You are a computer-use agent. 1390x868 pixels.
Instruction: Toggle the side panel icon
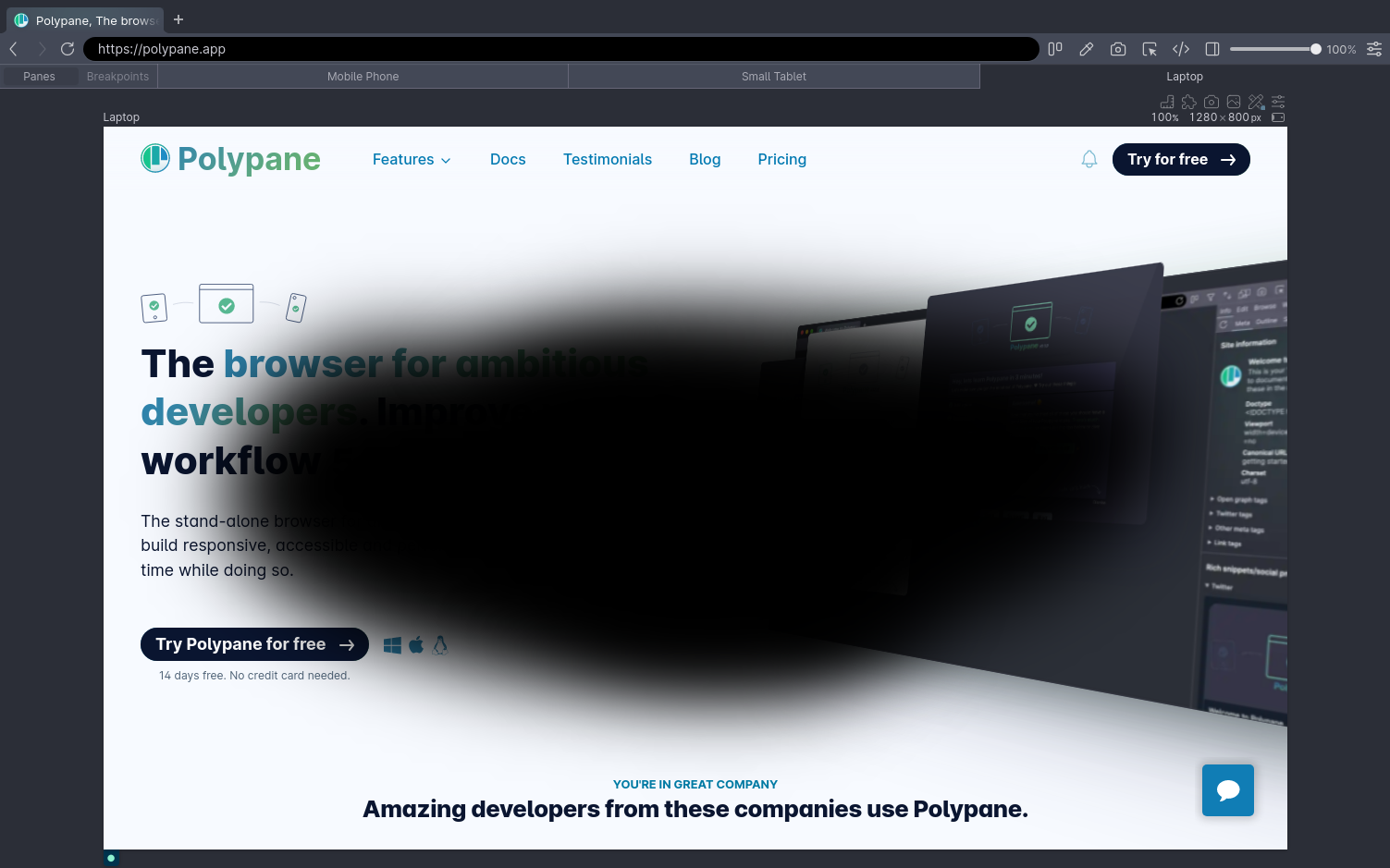(x=1212, y=49)
